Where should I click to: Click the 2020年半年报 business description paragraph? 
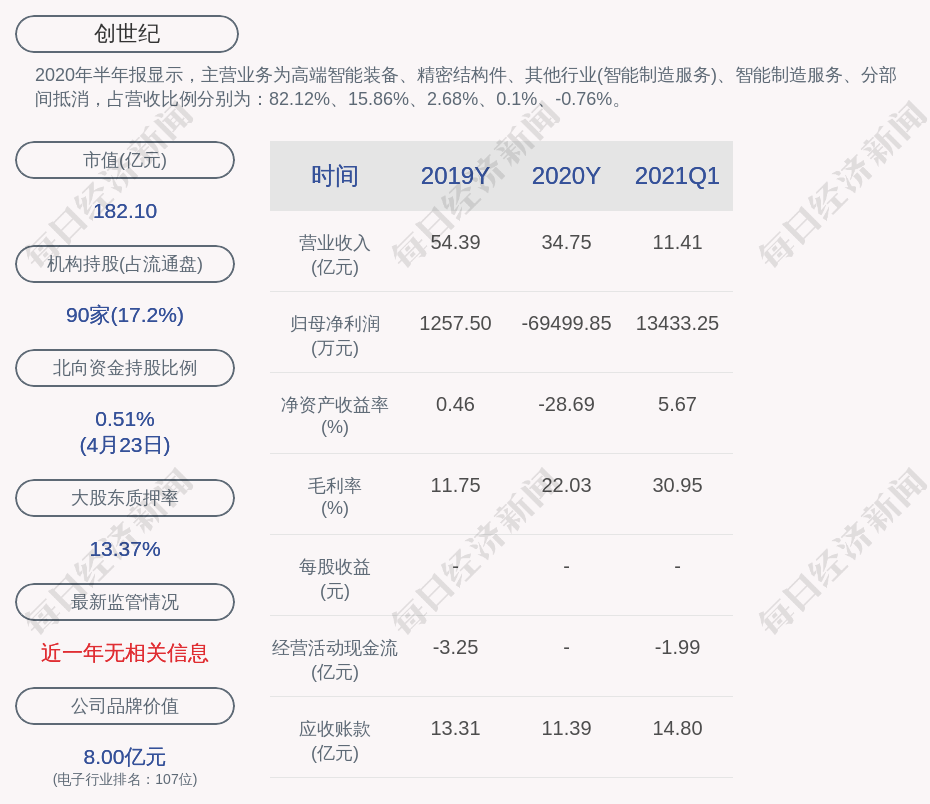(466, 87)
